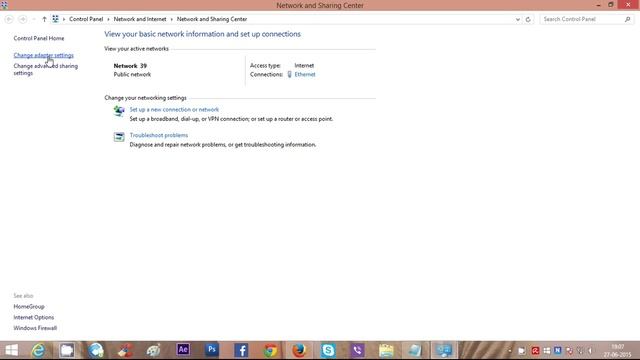Open the paint palette taskbar icon
The height and width of the screenshot is (360, 640).
[x=153, y=350]
